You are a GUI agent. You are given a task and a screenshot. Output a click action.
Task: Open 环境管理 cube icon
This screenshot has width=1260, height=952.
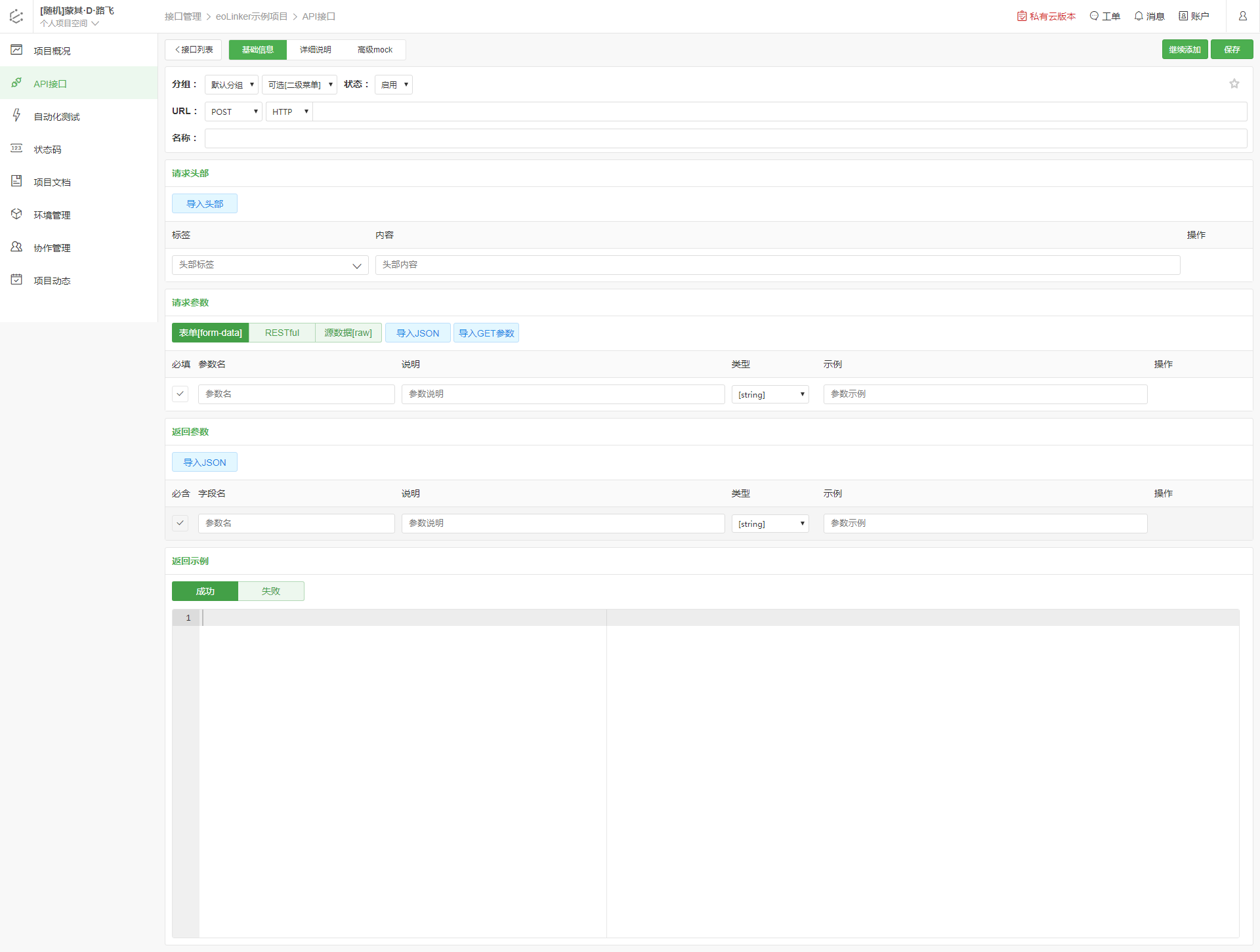pyautogui.click(x=16, y=215)
